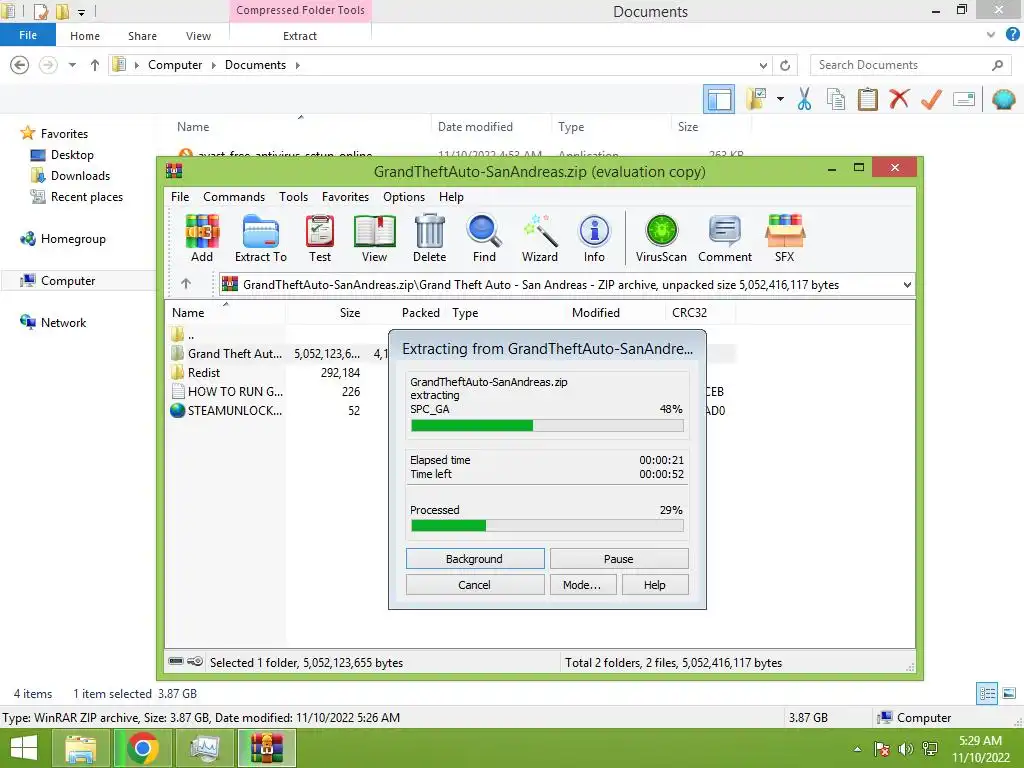Click the 29% Processed progress bar

(547, 526)
